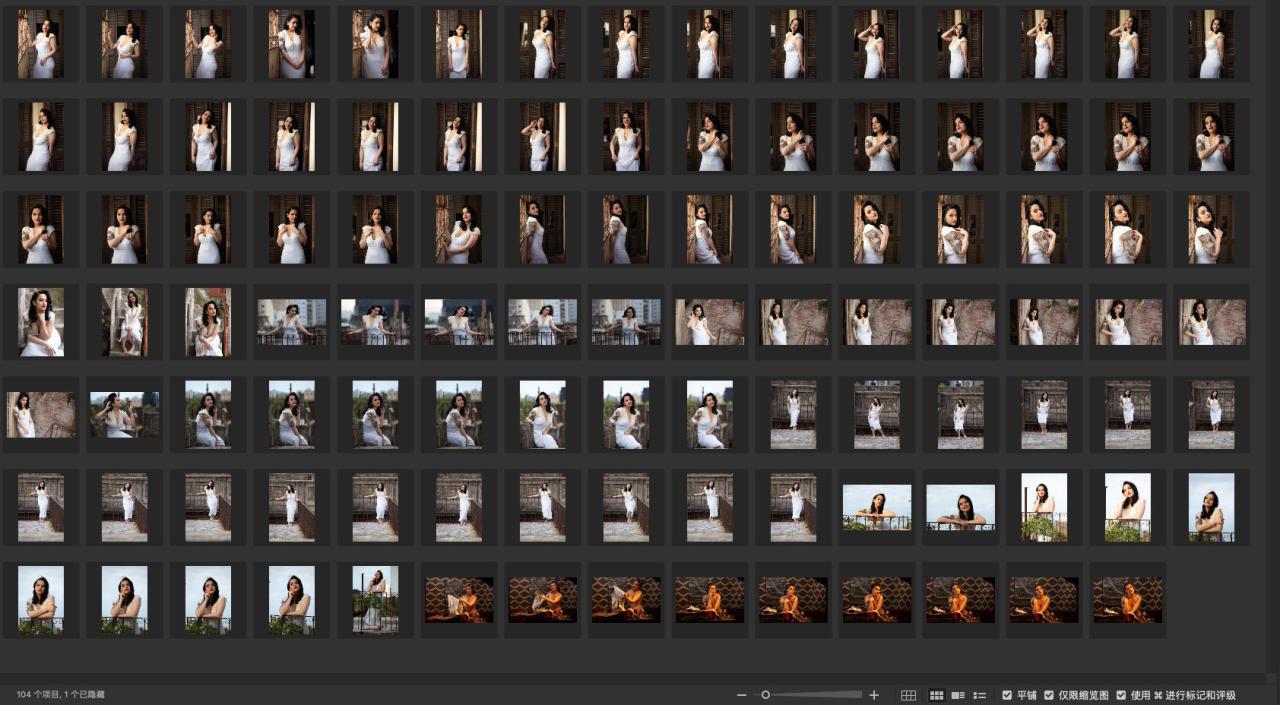
Task: Switch to list view layout
Action: [x=980, y=695]
